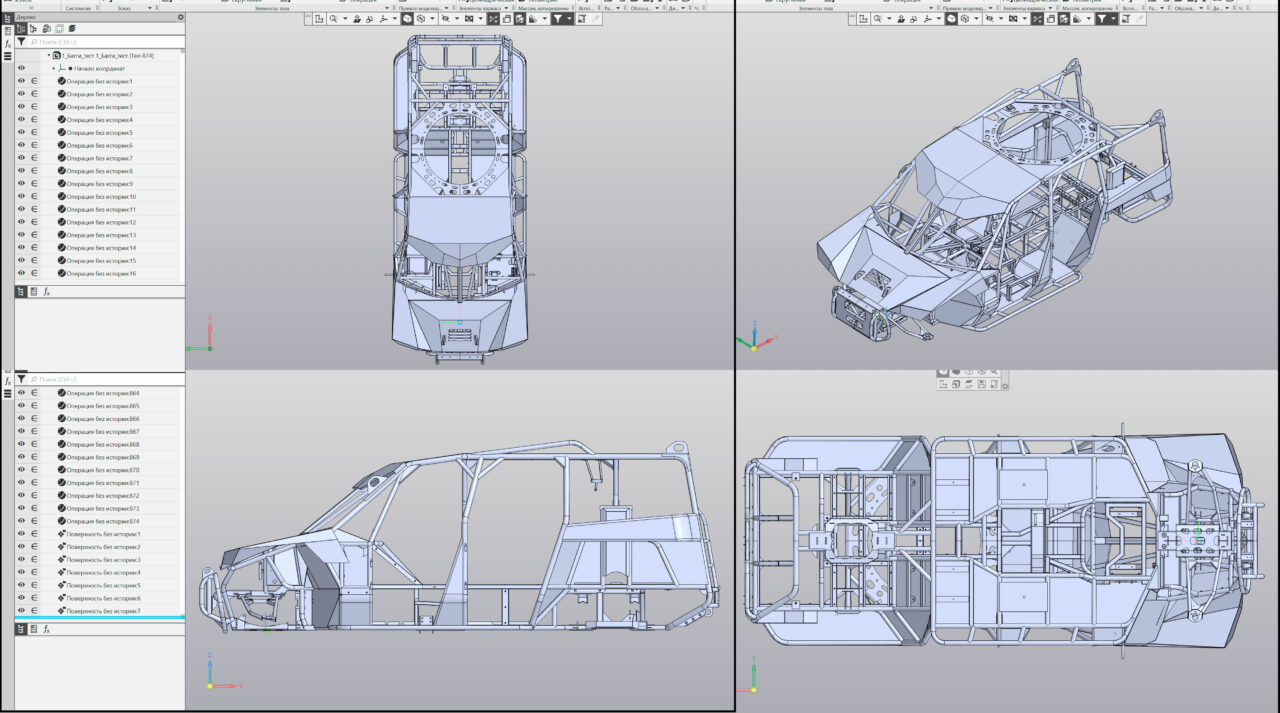Click the zoom magnifier in the right viewport toolbar
The width and height of the screenshot is (1280, 713).
point(877,19)
